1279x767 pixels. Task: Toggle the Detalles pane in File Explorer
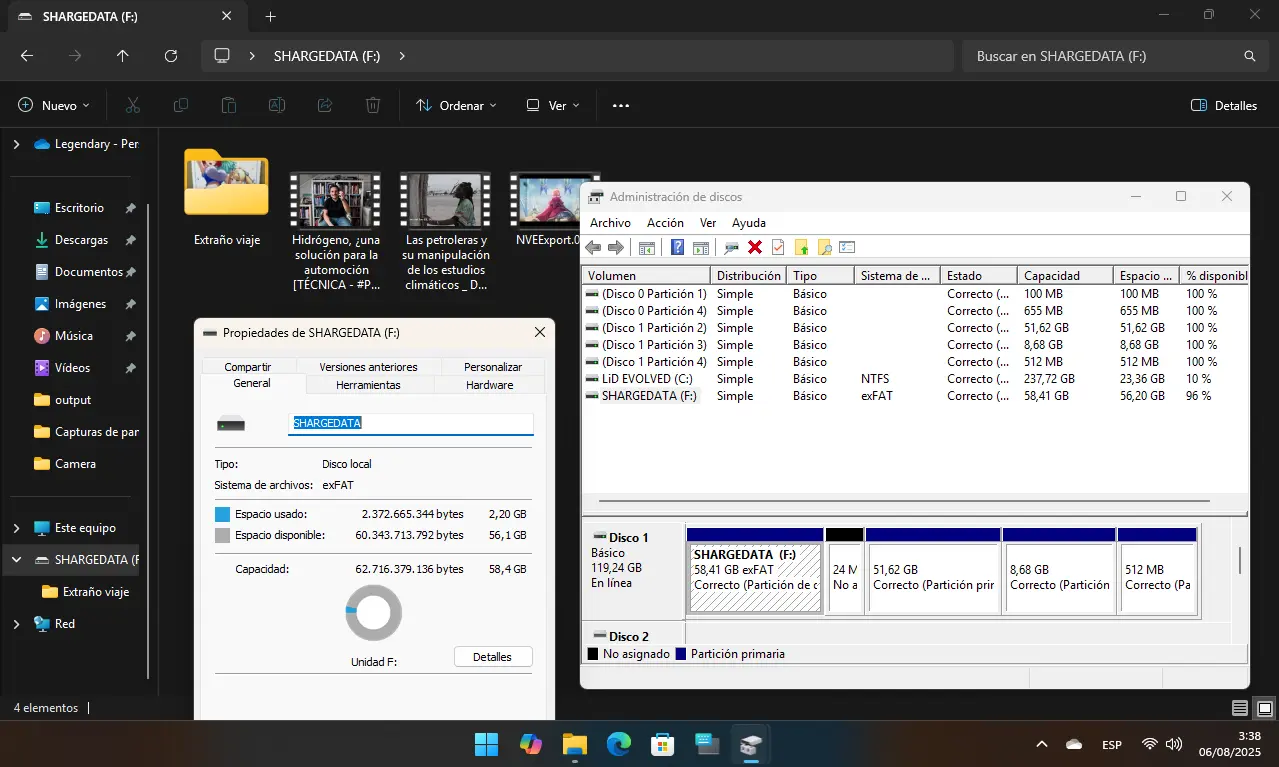(x=1224, y=105)
